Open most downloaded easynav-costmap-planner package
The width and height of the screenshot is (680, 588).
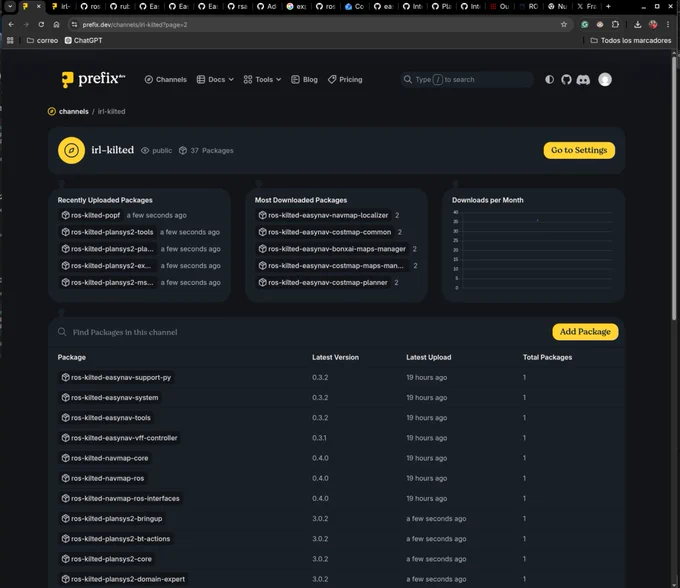click(323, 282)
